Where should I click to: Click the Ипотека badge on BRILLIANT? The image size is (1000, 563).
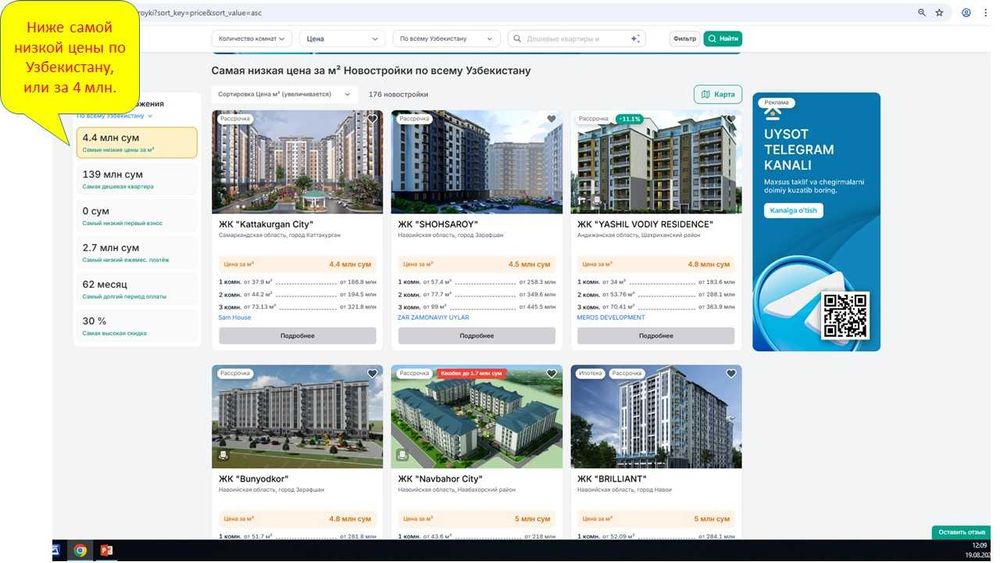(591, 374)
